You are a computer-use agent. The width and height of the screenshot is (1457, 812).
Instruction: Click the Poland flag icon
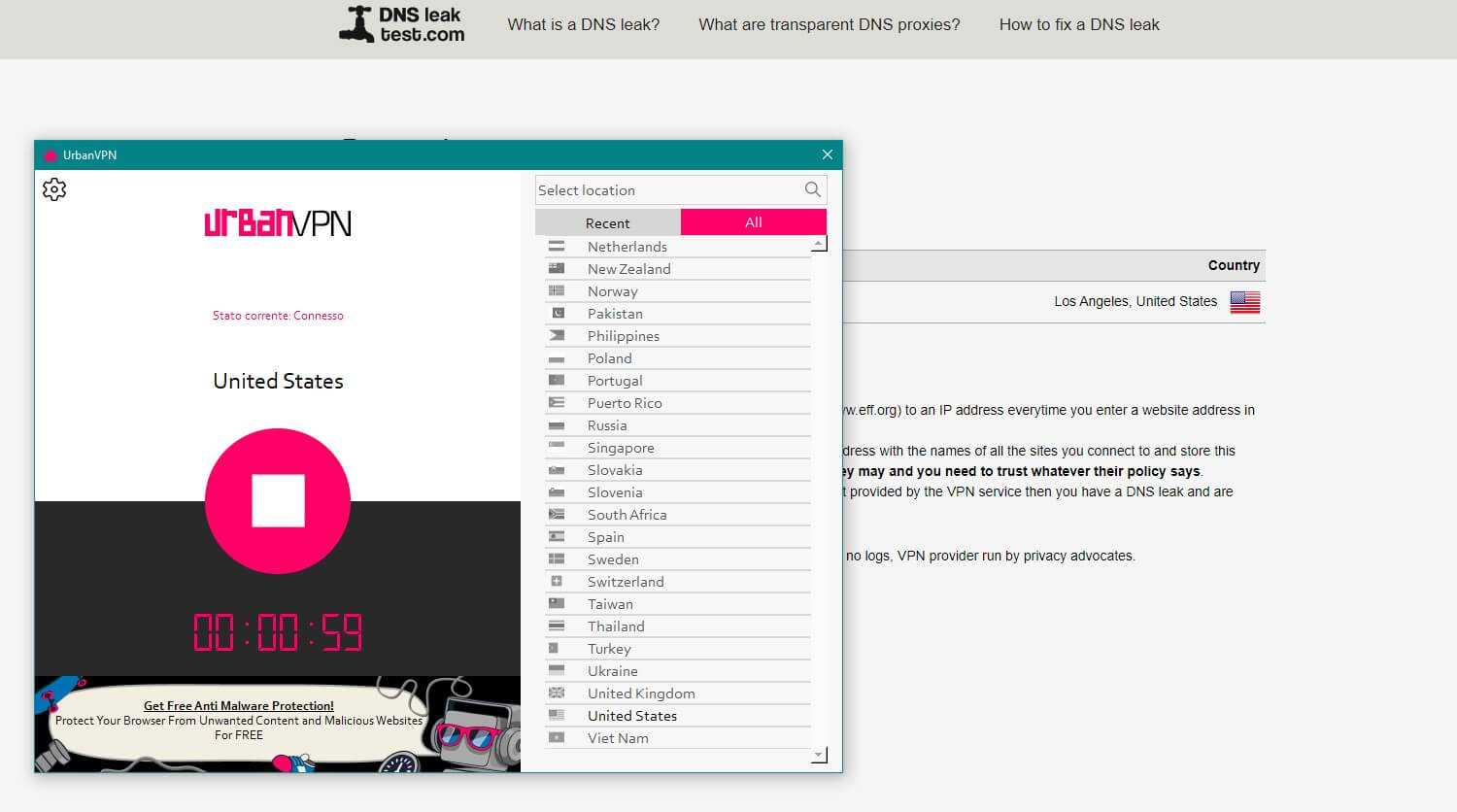557,358
